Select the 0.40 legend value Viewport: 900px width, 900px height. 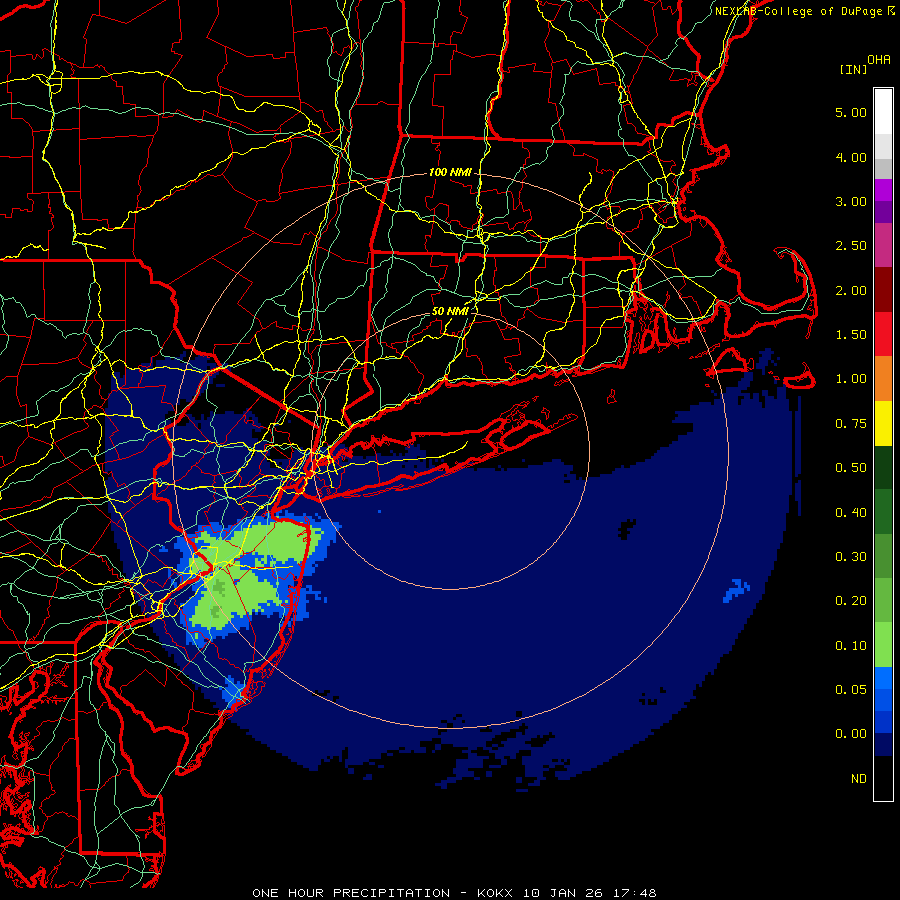pos(851,513)
